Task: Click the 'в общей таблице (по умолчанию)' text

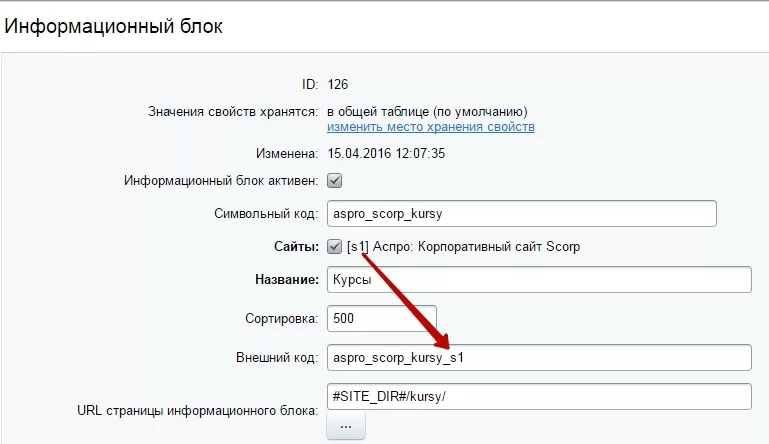Action: (x=427, y=112)
